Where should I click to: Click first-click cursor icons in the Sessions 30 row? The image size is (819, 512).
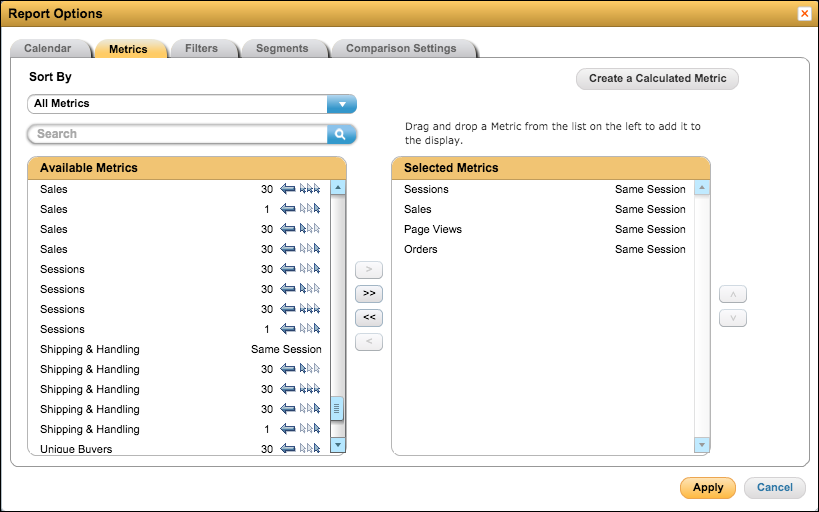tap(310, 289)
